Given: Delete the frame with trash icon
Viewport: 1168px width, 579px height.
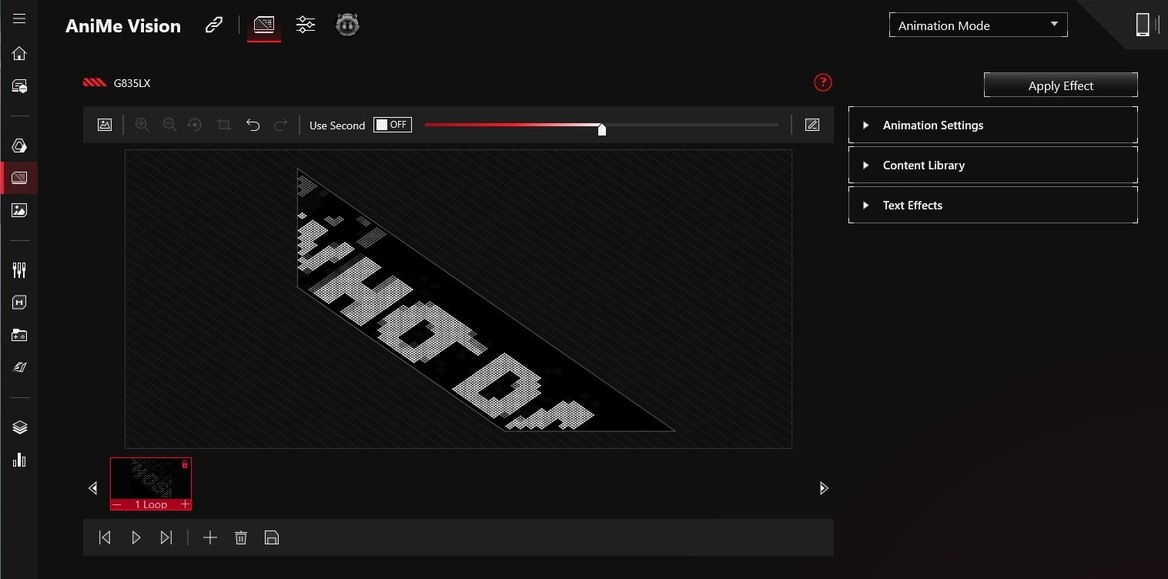Looking at the screenshot, I should tap(241, 537).
